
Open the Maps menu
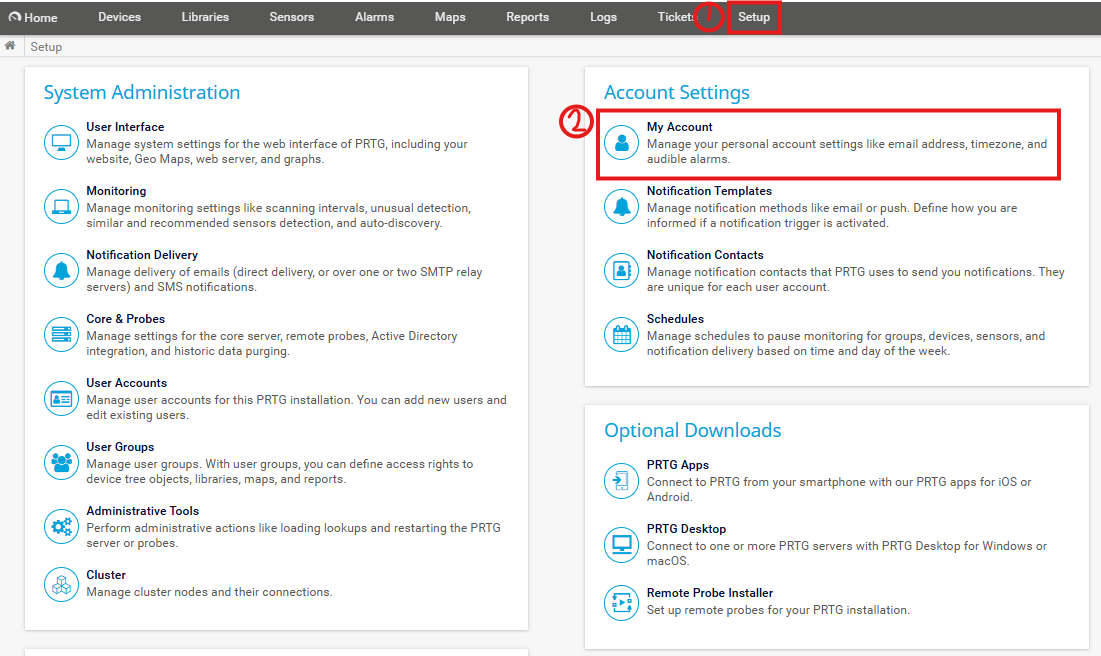[x=450, y=17]
